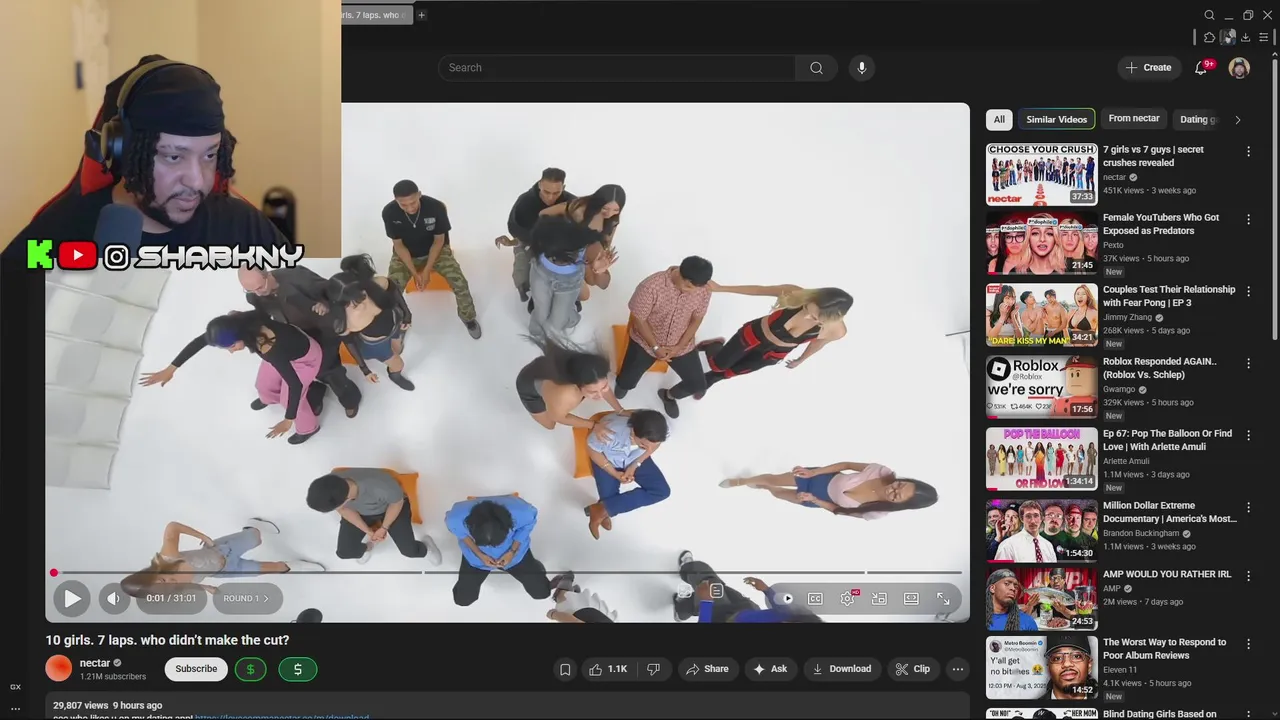Open Roblox Responded AGAIN video title
Screen dimensions: 1280x720
(x=1159, y=368)
